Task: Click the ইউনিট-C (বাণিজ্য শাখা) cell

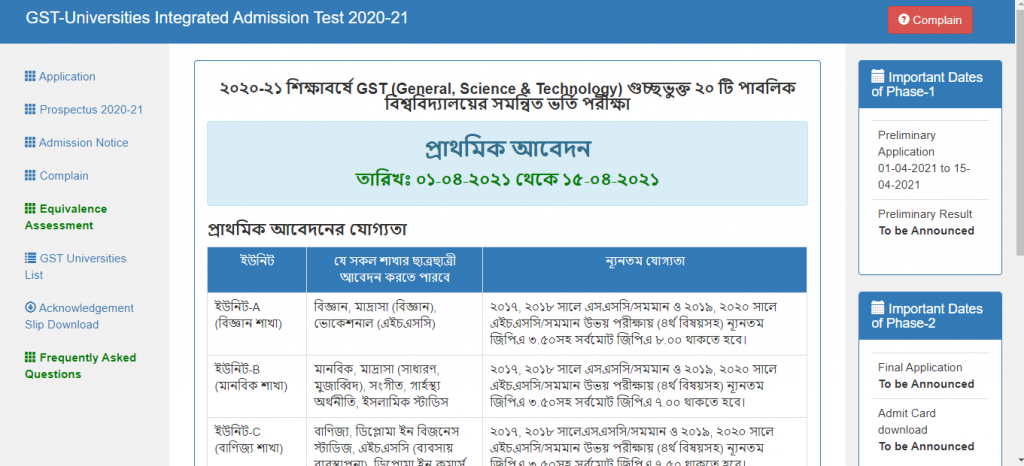Action: tap(257, 441)
